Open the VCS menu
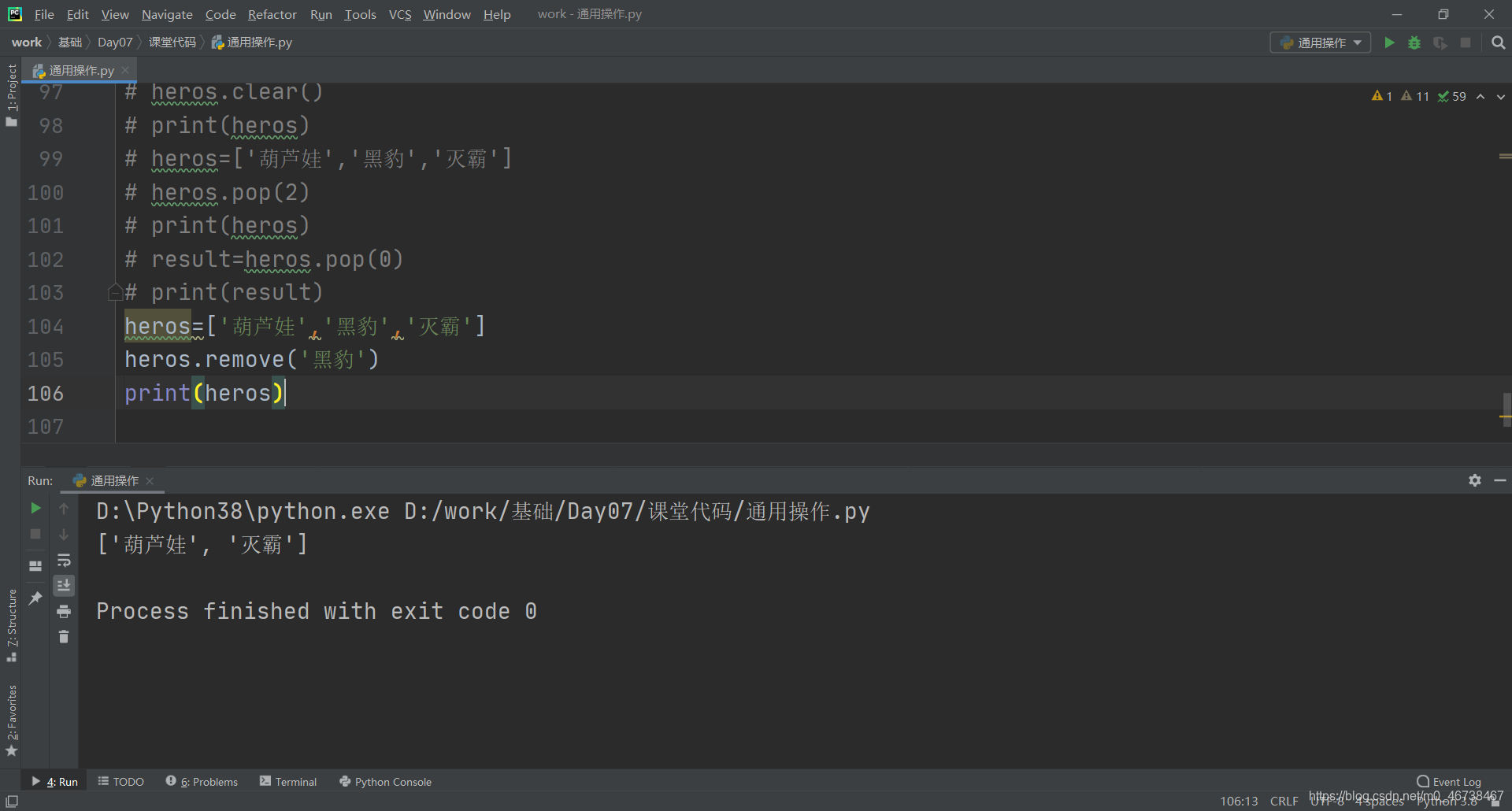The width and height of the screenshot is (1512, 811). 400,14
